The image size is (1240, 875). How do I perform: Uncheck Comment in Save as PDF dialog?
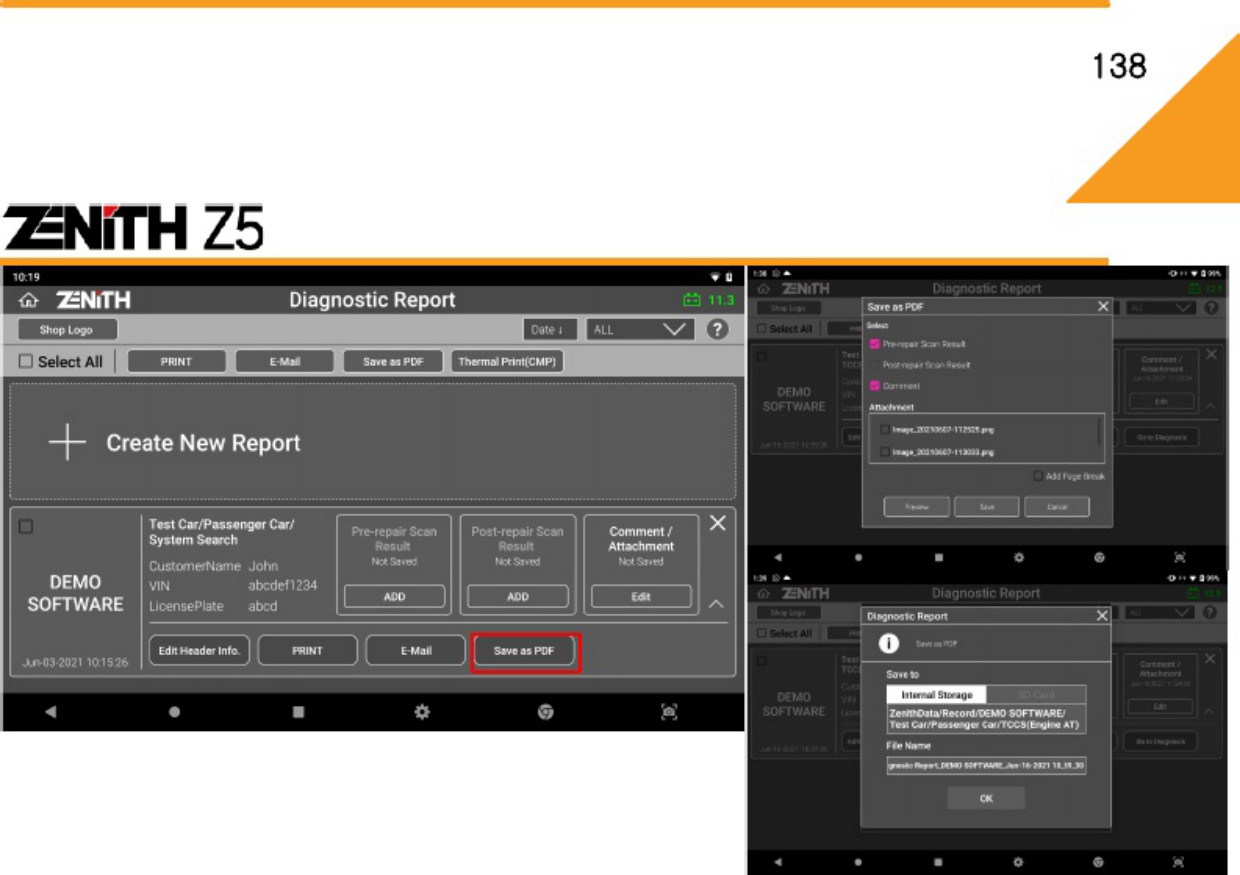874,386
